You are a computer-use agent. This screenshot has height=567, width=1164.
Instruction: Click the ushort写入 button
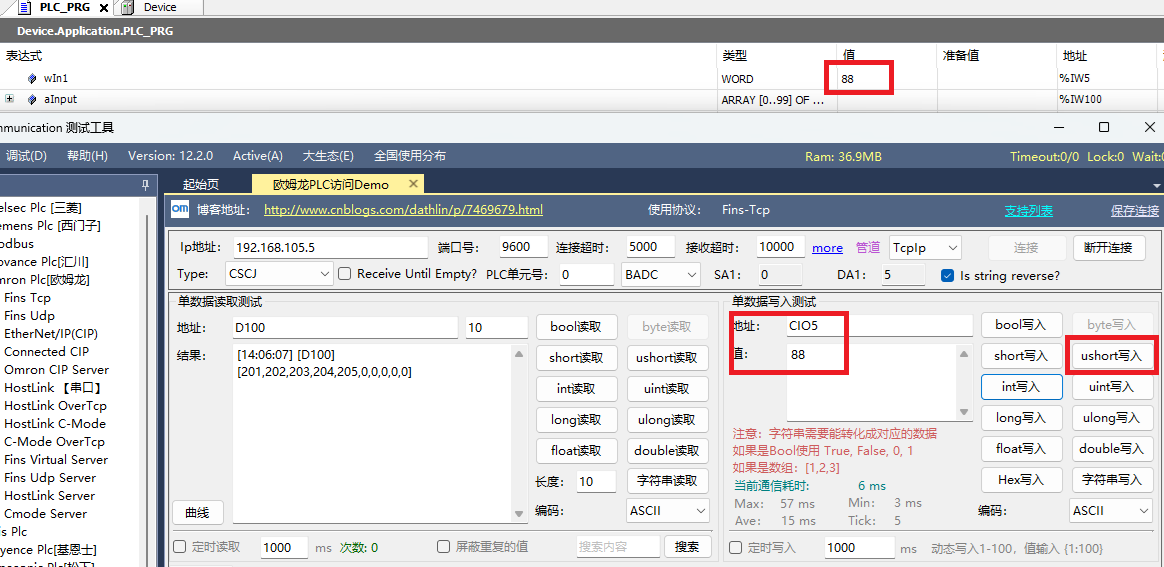click(x=1111, y=356)
